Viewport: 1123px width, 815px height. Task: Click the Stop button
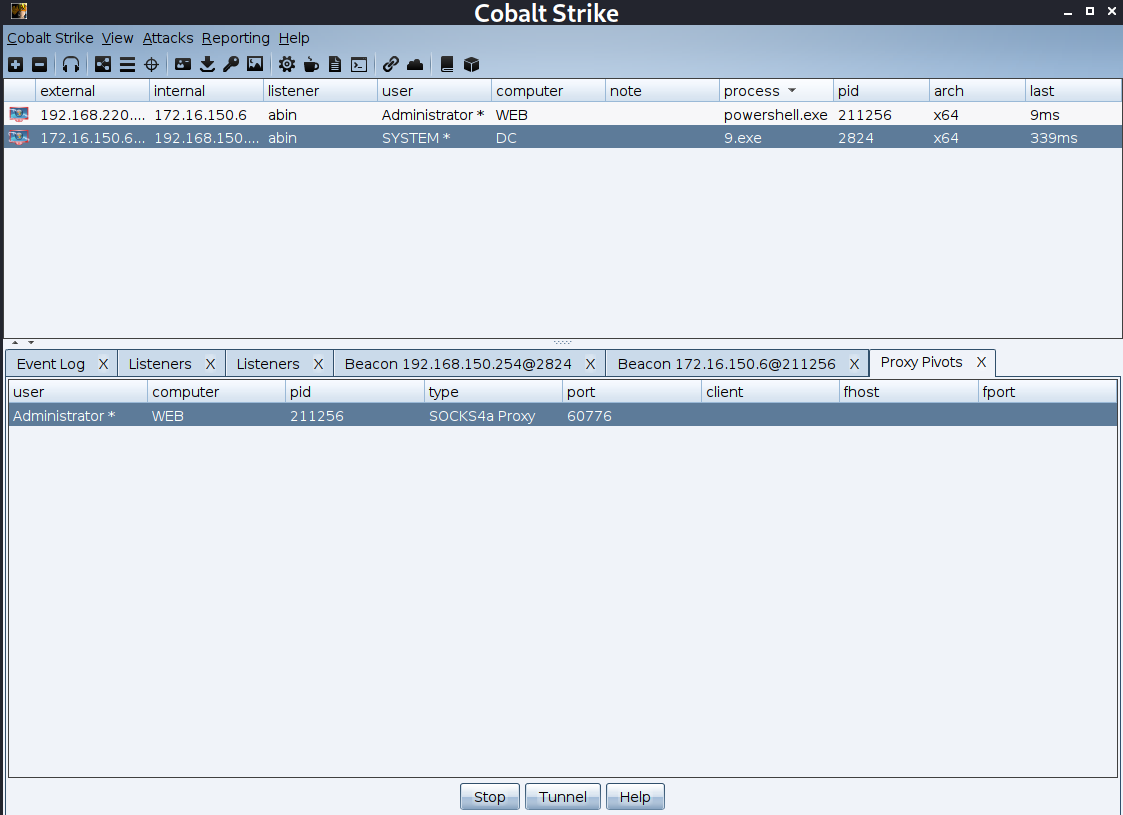click(x=490, y=796)
